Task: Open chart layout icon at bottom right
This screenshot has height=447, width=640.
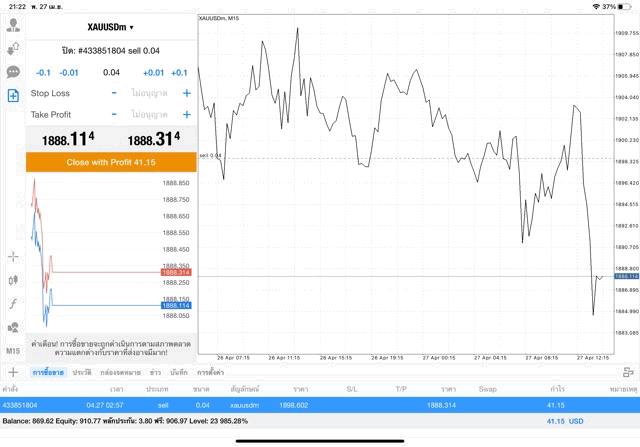Action: [x=628, y=372]
